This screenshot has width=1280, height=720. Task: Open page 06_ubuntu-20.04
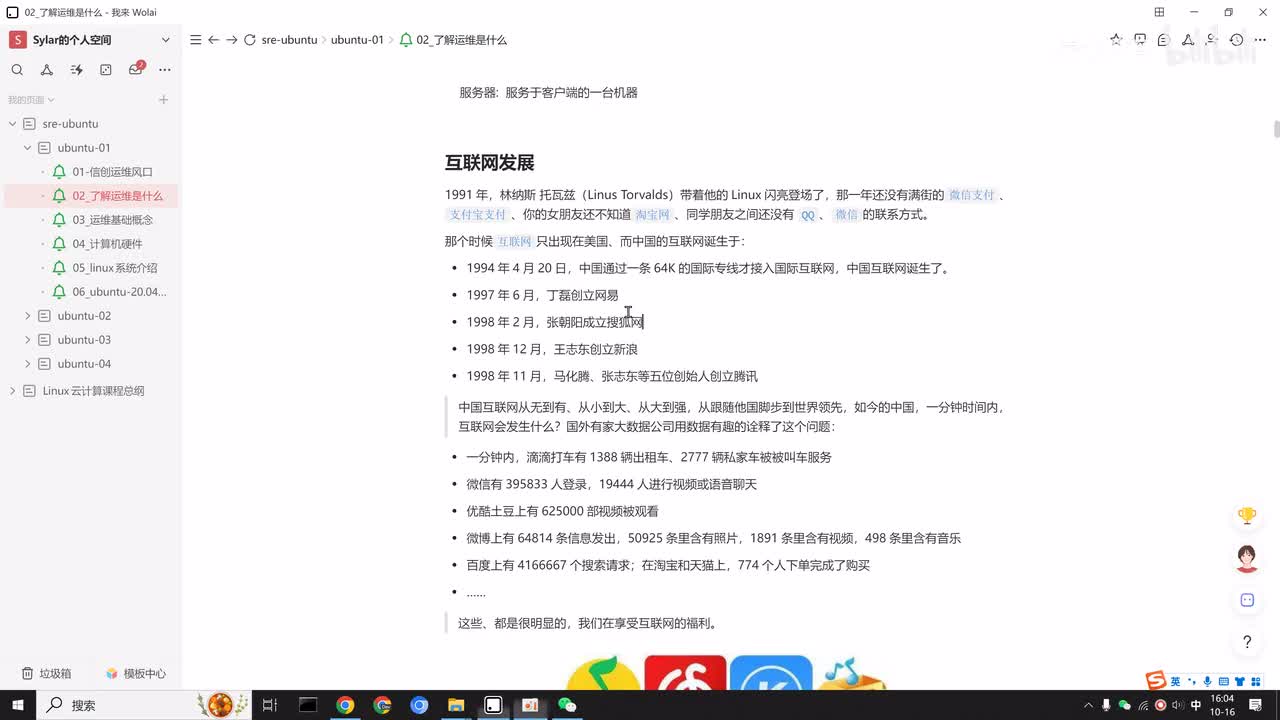(119, 292)
